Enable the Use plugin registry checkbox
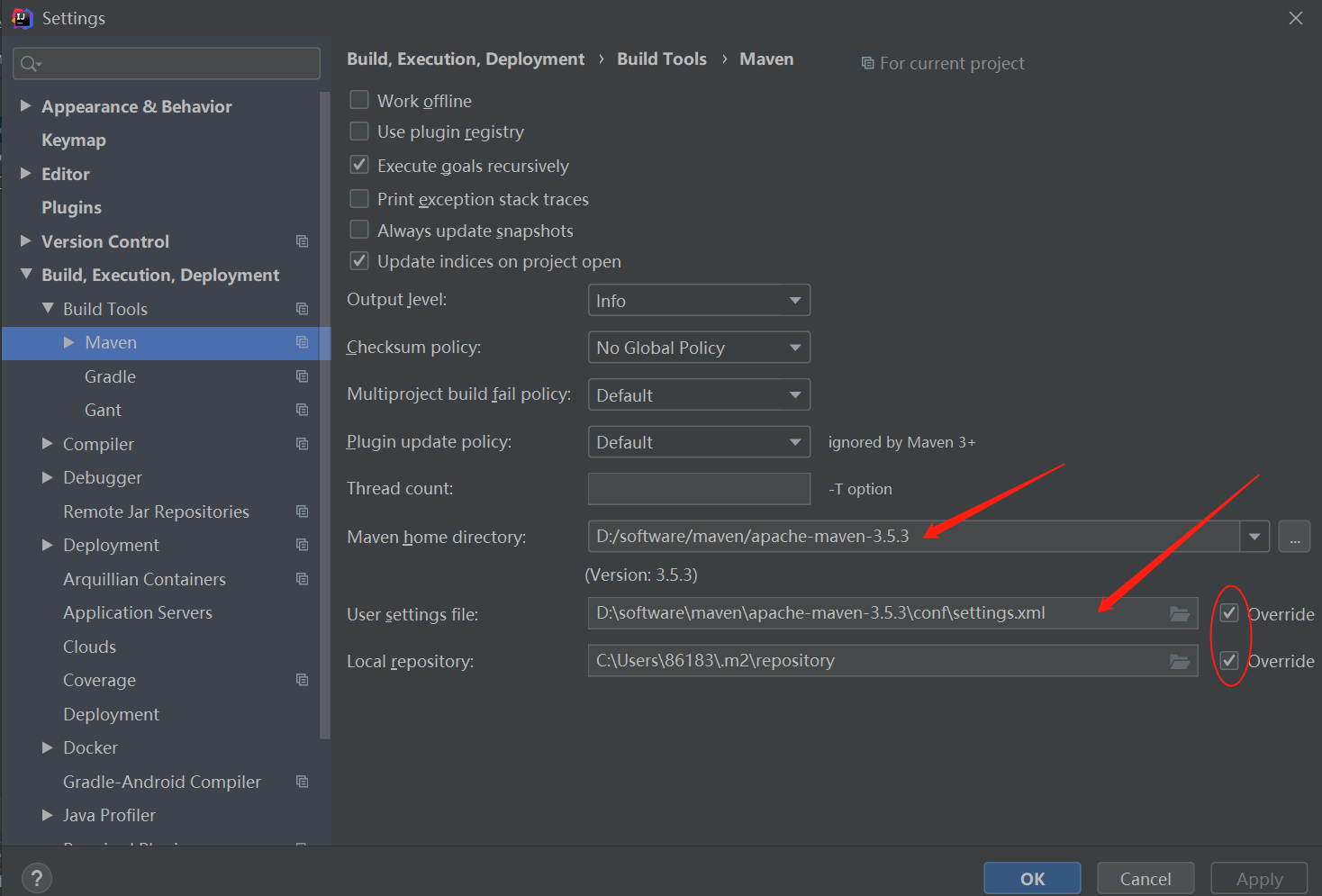The width and height of the screenshot is (1322, 896). pyautogui.click(x=359, y=131)
